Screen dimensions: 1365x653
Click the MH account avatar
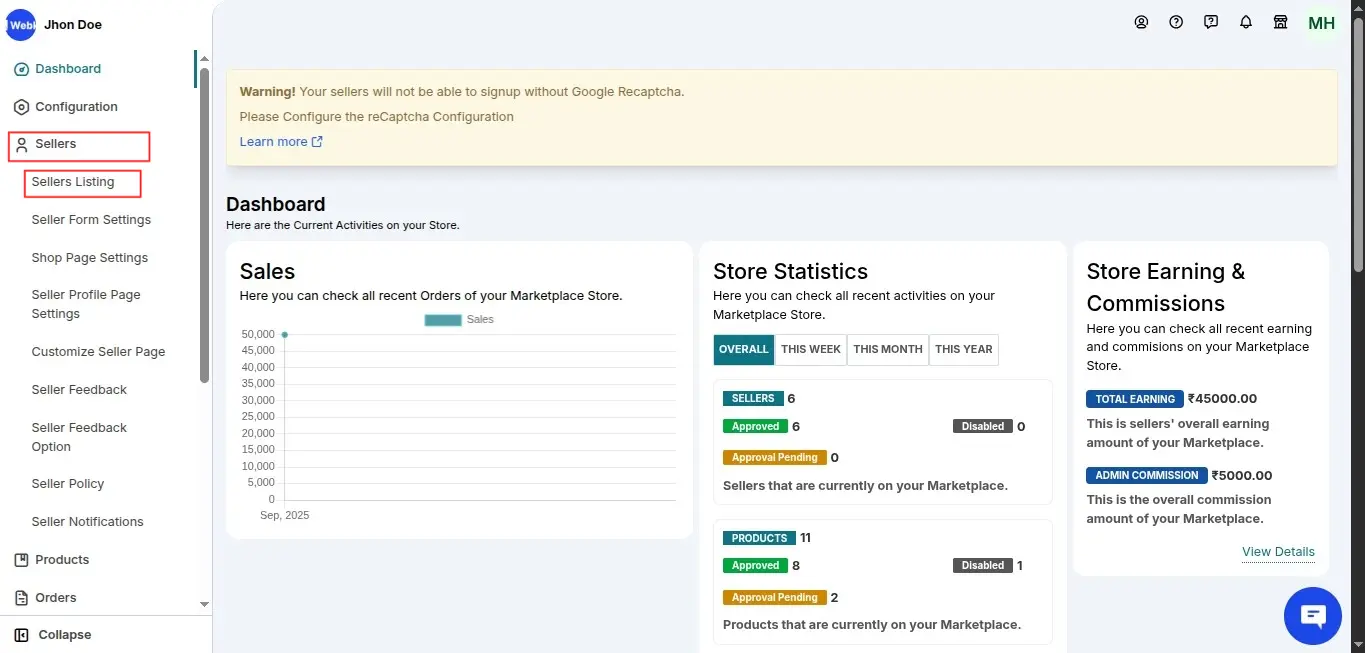coord(1321,22)
